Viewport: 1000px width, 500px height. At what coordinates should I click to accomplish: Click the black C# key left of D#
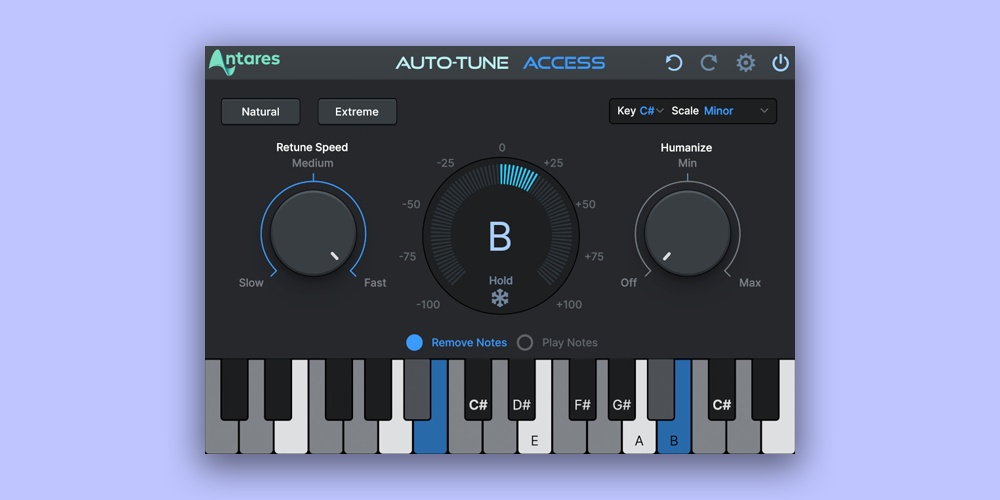(478, 389)
